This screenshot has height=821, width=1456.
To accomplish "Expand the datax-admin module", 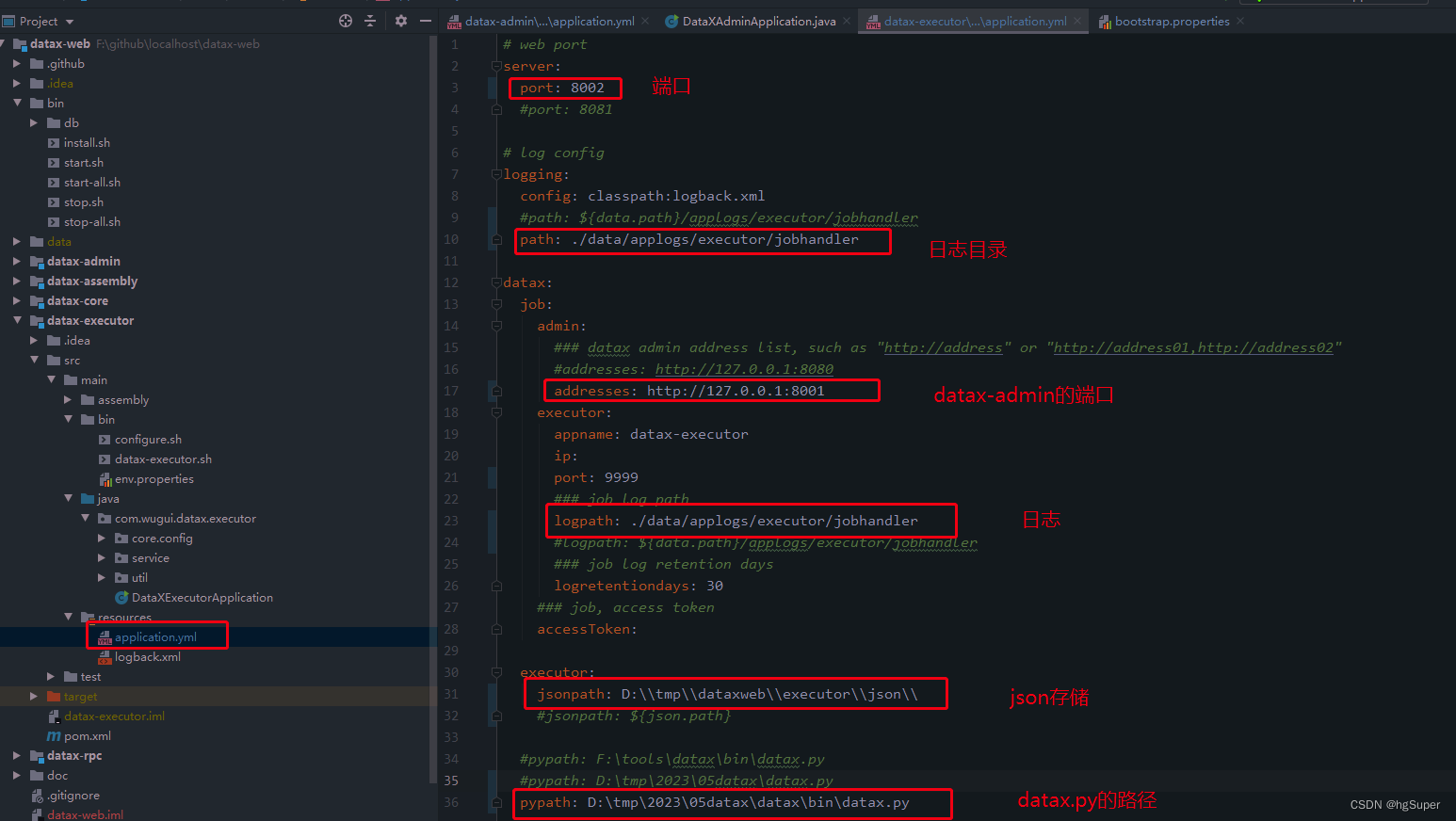I will pyautogui.click(x=17, y=262).
